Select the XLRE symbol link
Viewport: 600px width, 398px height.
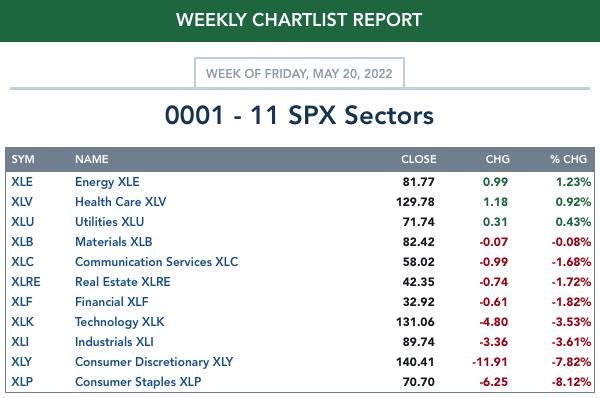click(26, 282)
